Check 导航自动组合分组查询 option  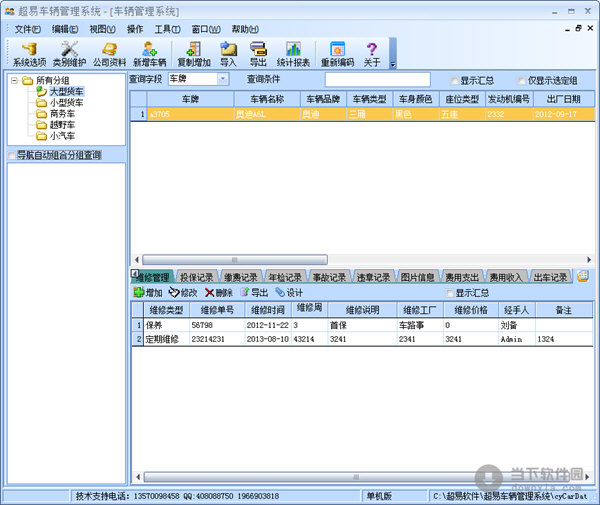click(x=12, y=155)
